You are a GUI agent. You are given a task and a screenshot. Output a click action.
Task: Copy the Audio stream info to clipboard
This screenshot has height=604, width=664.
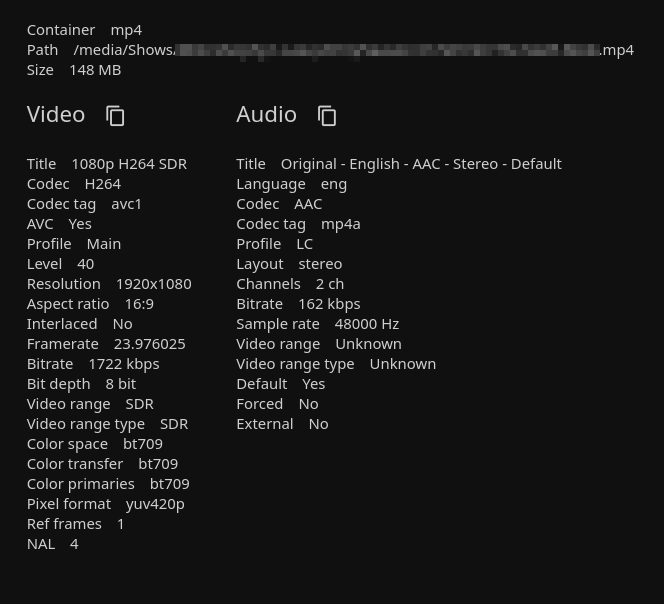(x=327, y=116)
